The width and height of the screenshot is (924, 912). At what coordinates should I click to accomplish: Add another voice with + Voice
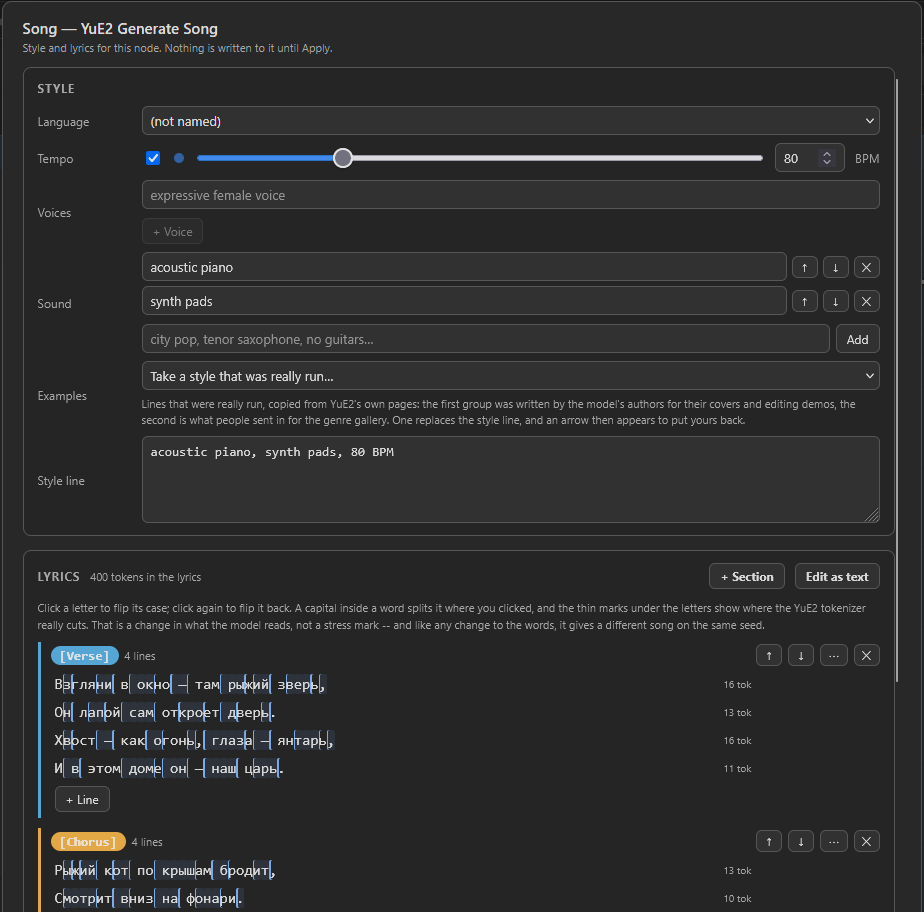click(173, 232)
